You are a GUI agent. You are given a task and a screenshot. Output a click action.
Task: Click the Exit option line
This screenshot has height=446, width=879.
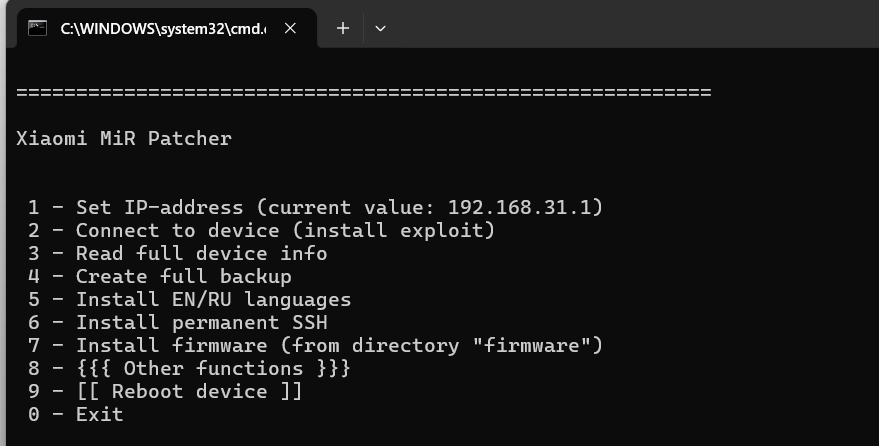click(x=76, y=414)
